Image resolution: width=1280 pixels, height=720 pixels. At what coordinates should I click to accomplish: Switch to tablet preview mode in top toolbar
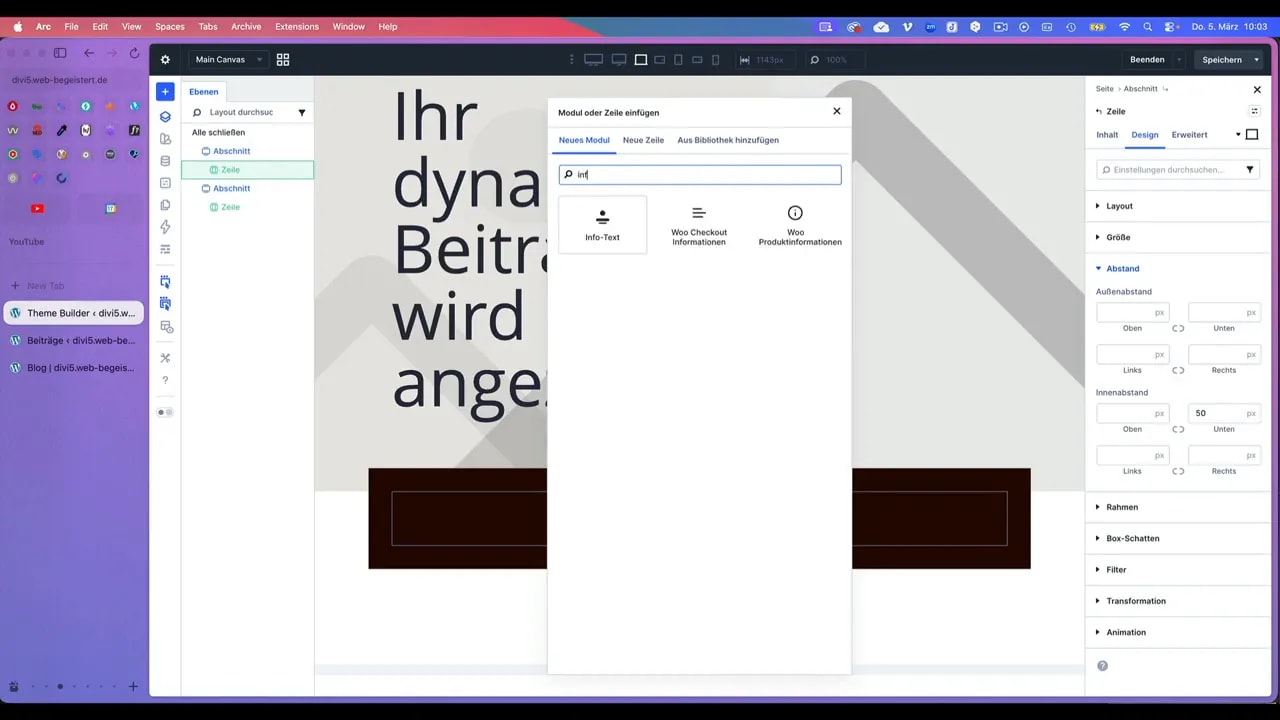[678, 60]
